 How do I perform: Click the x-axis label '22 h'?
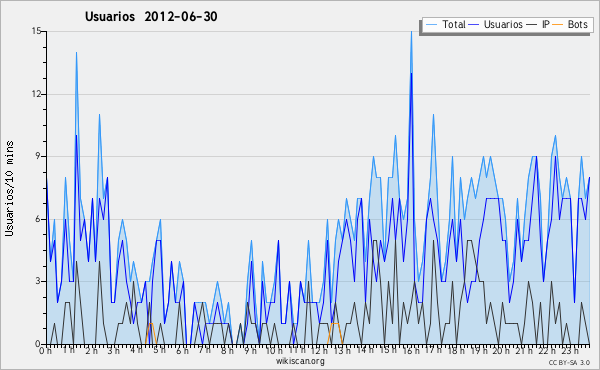547,350
